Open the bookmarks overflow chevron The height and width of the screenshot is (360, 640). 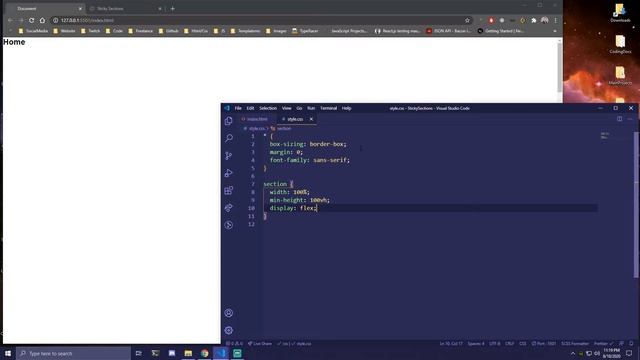click(x=555, y=31)
